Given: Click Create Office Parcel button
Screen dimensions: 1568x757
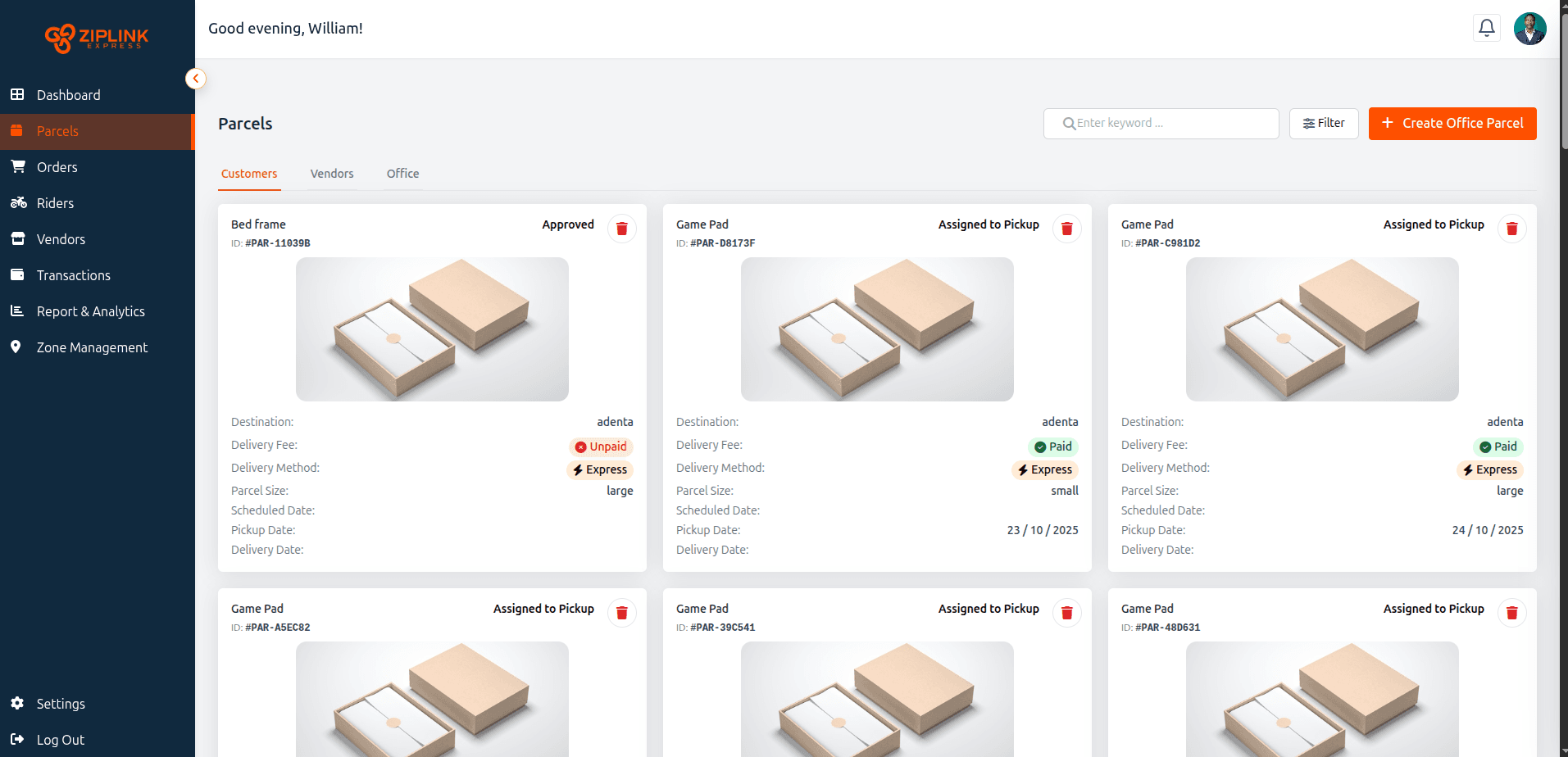Looking at the screenshot, I should coord(1452,124).
